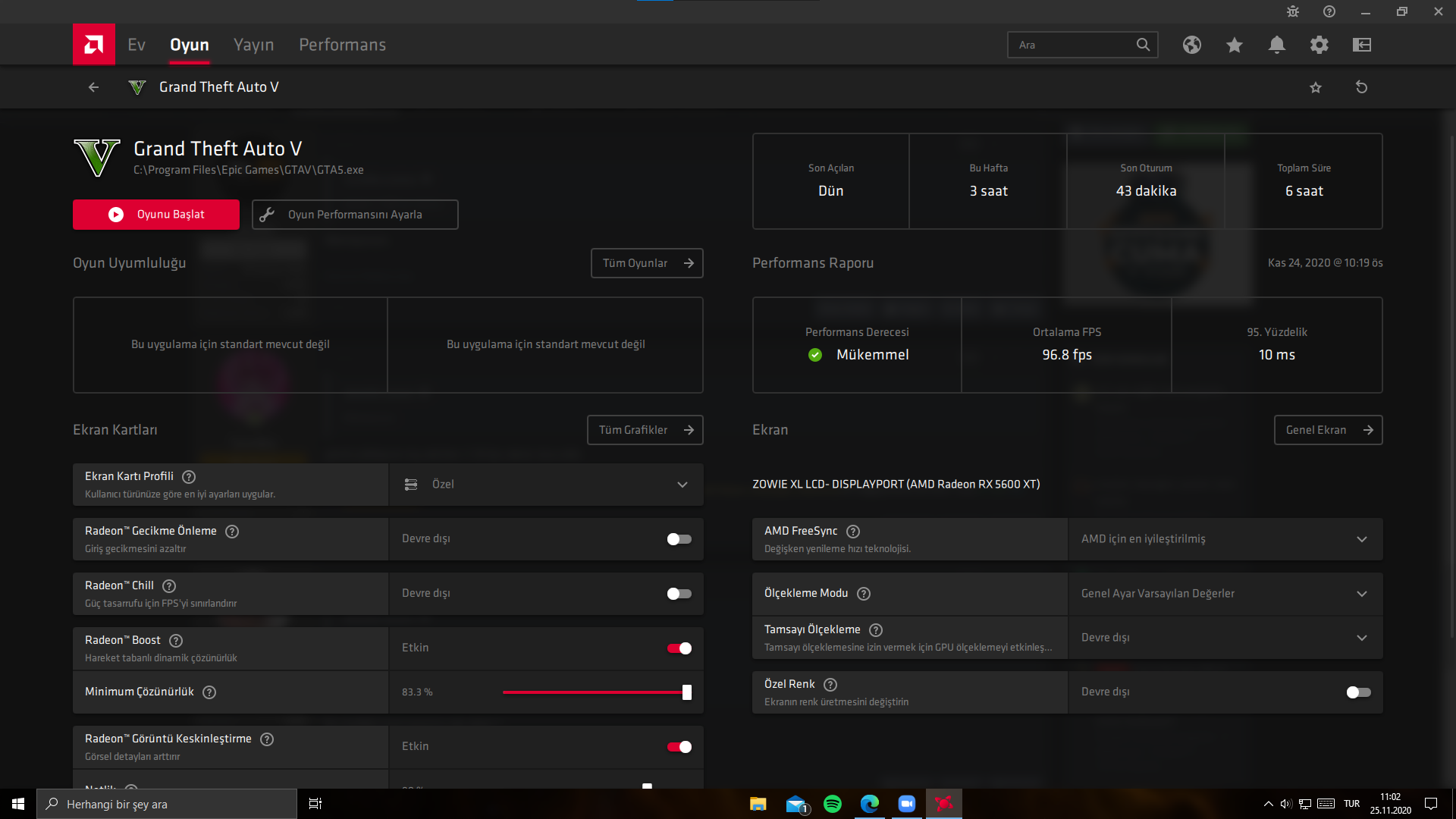Open Spotify from the taskbar
This screenshot has height=819, width=1456.
coord(833,804)
